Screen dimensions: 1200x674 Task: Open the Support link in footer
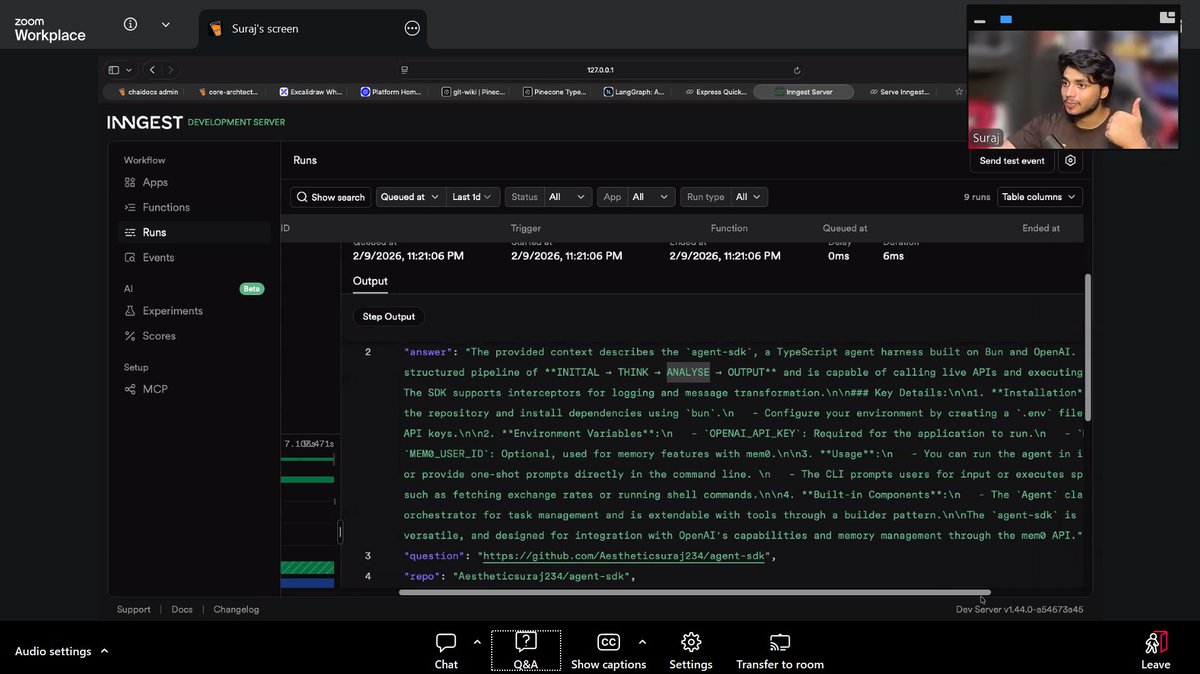pyautogui.click(x=133, y=609)
